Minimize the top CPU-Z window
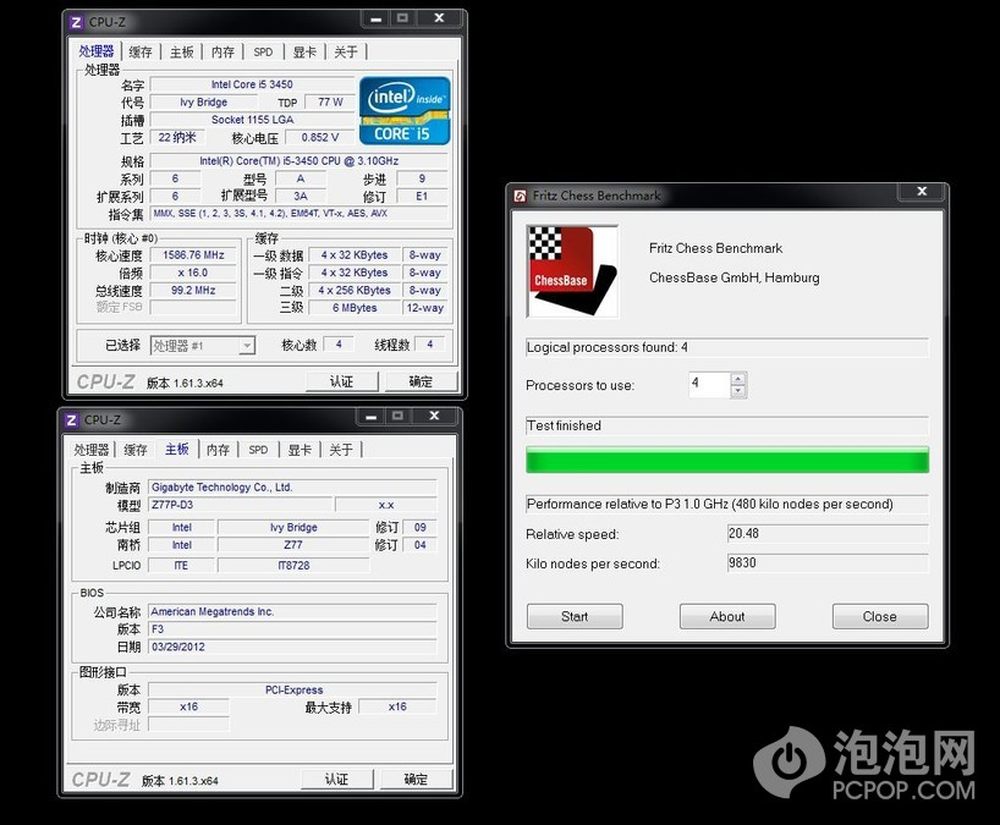Viewport: 1000px width, 825px height. point(376,18)
